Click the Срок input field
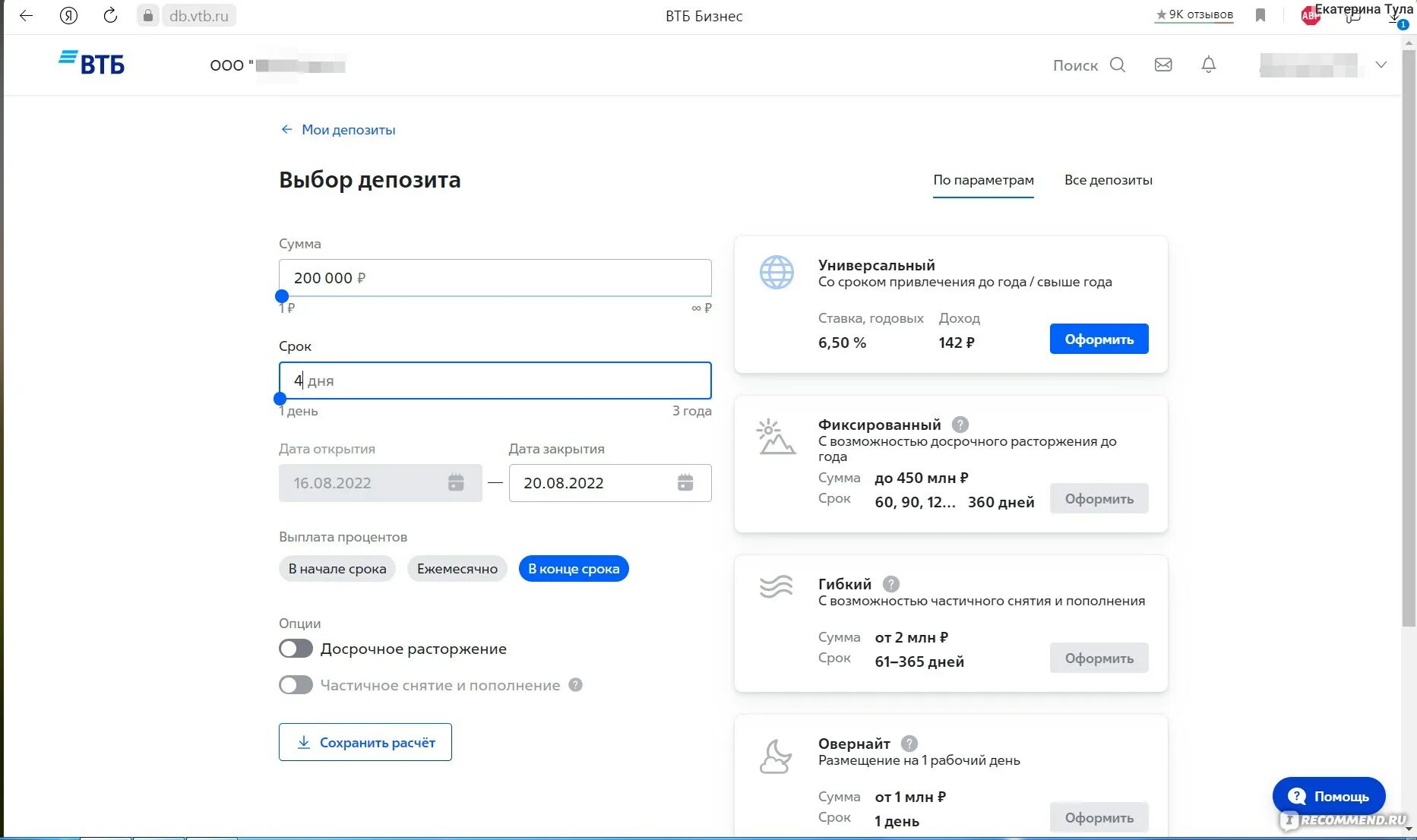This screenshot has height=840, width=1417. pos(495,381)
